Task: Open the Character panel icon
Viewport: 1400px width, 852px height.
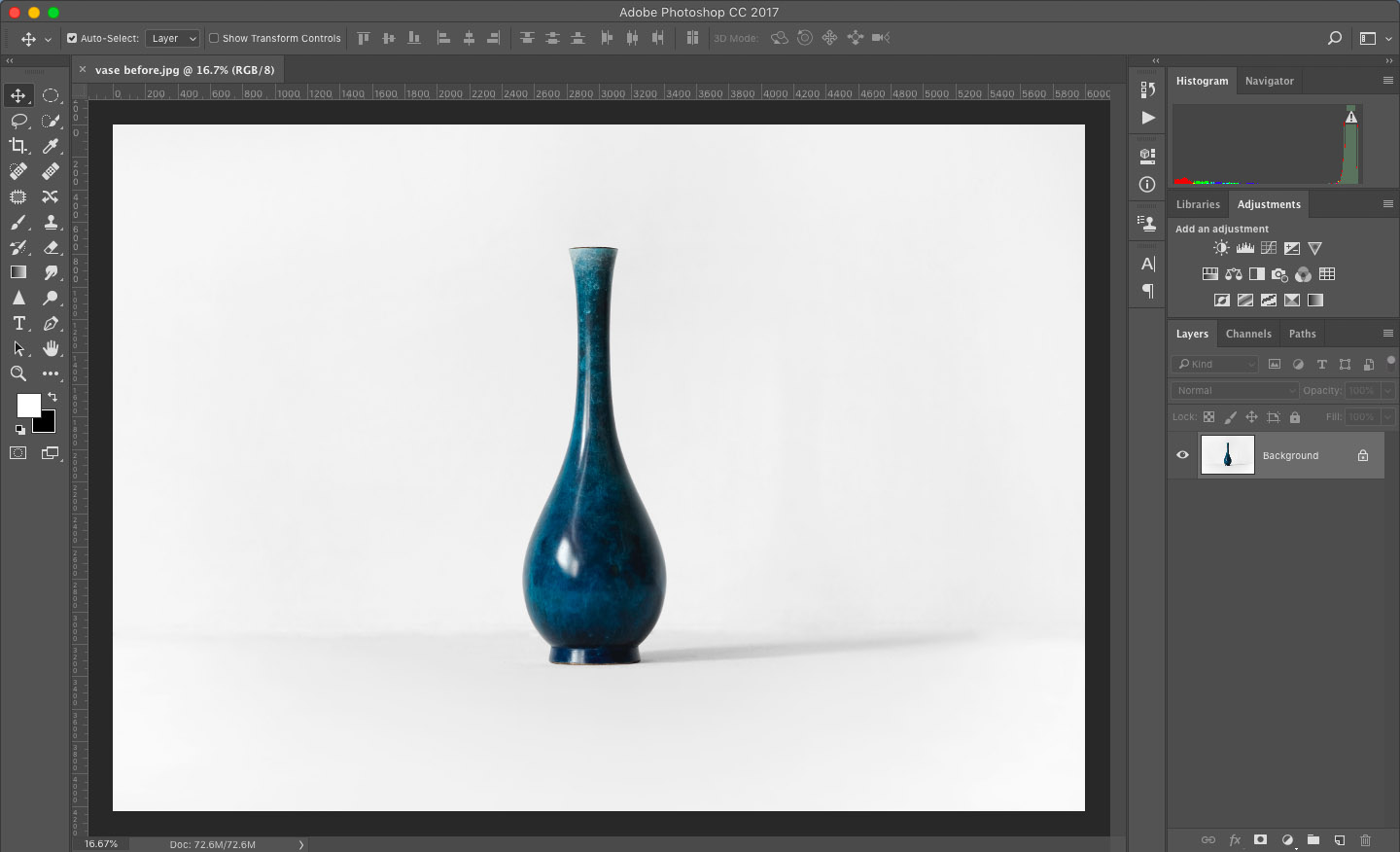Action: pyautogui.click(x=1148, y=264)
